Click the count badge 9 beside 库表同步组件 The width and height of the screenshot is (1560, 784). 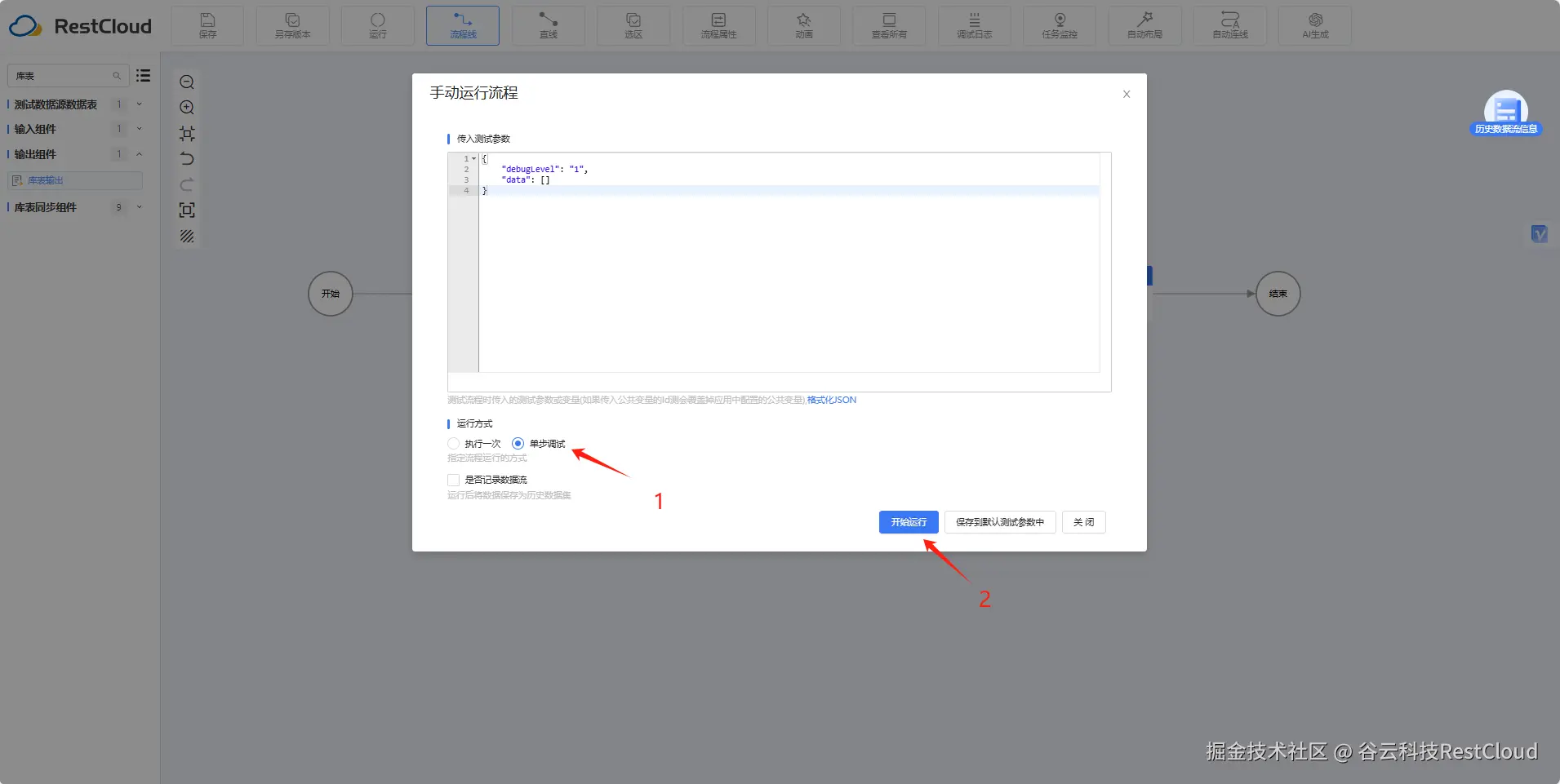click(x=119, y=207)
